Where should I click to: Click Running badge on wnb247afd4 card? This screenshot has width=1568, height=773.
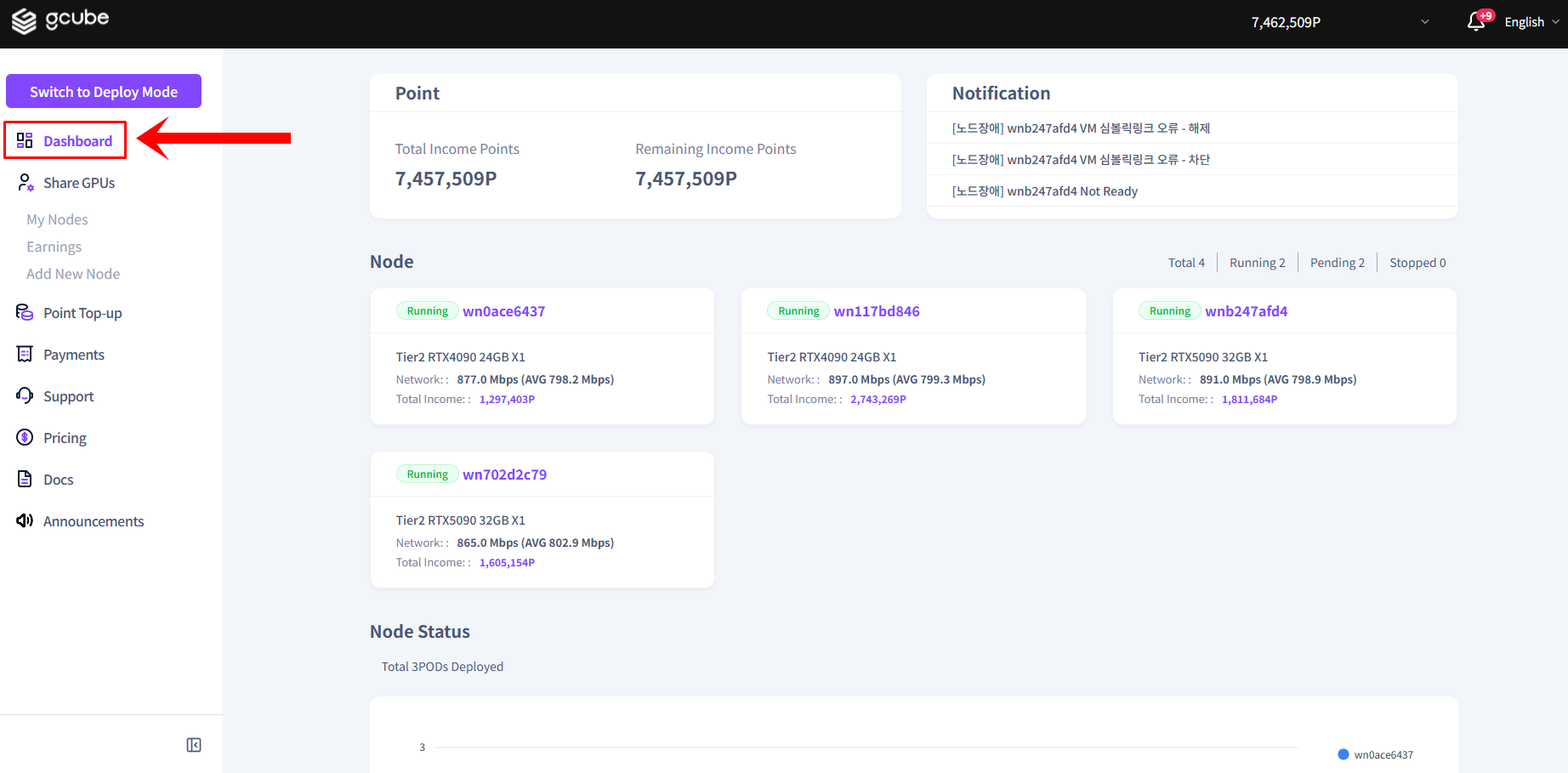click(1169, 311)
